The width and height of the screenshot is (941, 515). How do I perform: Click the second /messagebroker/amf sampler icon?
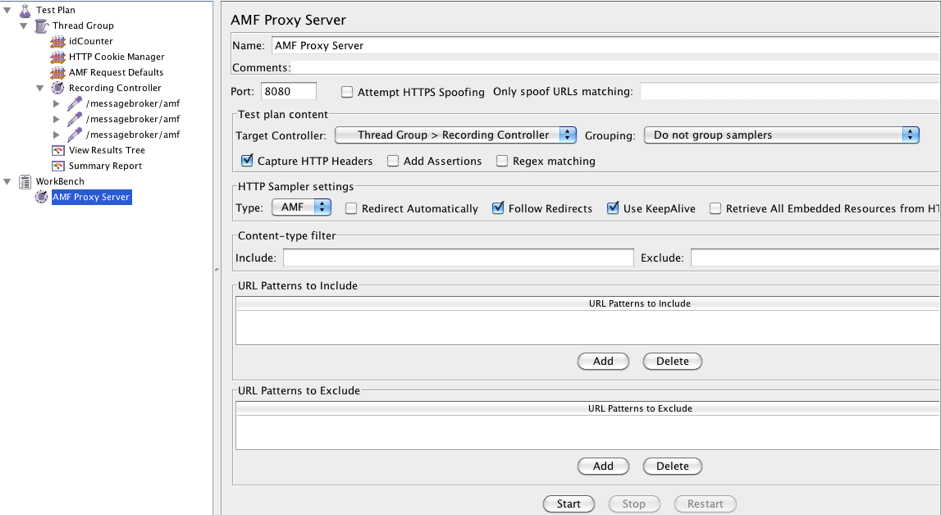pos(74,119)
